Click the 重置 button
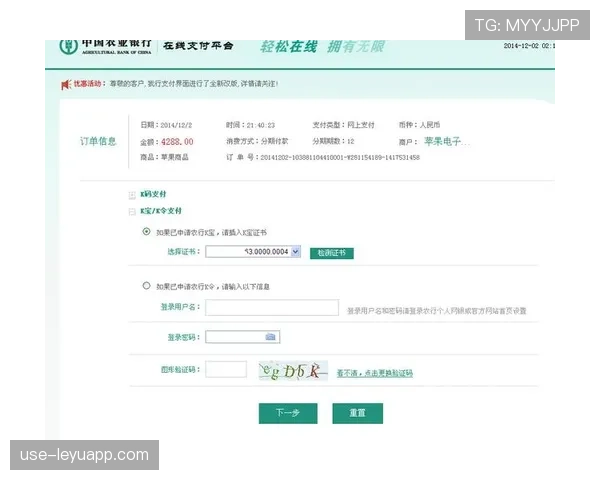This screenshot has height=480, width=600. point(357,413)
